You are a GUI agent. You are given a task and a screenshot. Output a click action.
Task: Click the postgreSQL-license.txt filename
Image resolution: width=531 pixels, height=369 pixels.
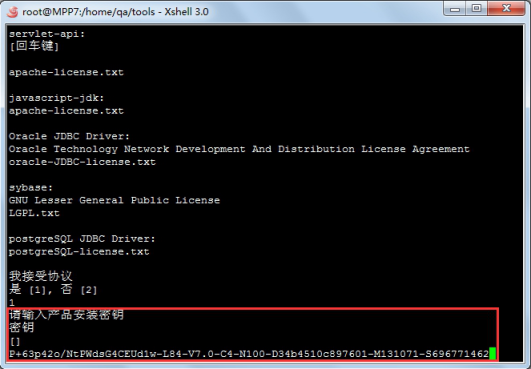pyautogui.click(x=79, y=252)
